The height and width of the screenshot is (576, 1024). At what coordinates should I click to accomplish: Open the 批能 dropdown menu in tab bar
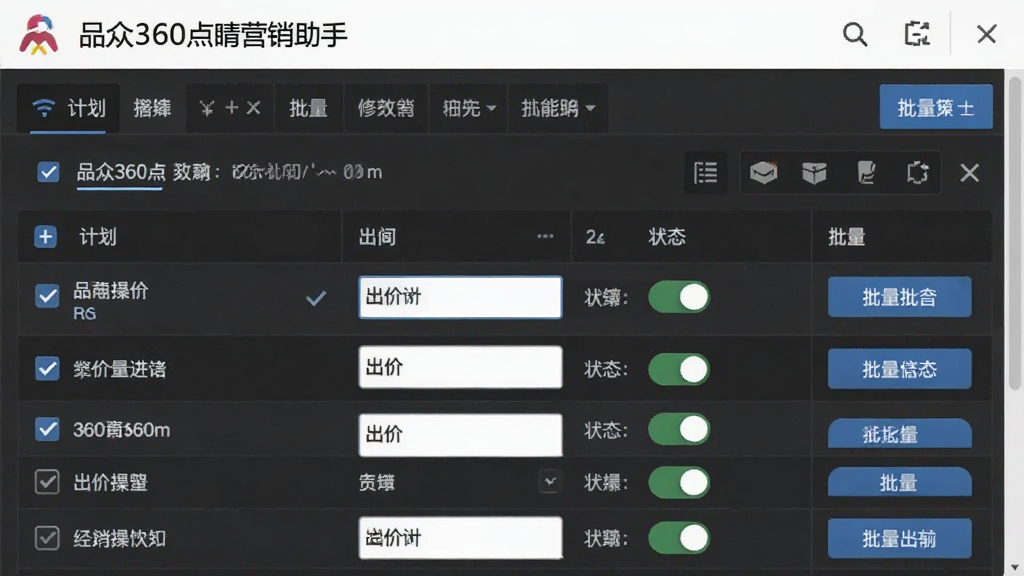(x=558, y=108)
